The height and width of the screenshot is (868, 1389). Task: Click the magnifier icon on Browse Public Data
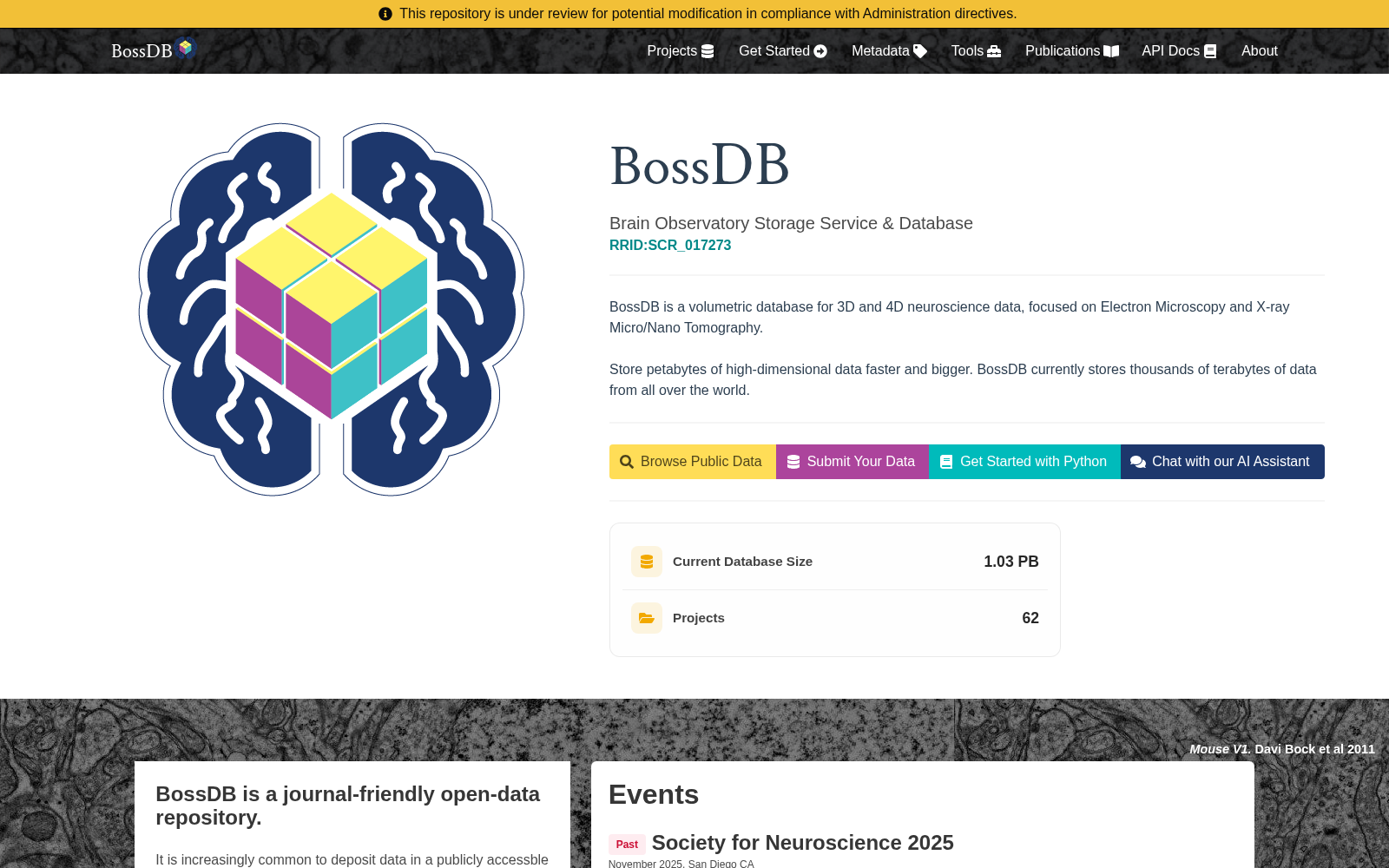(627, 462)
